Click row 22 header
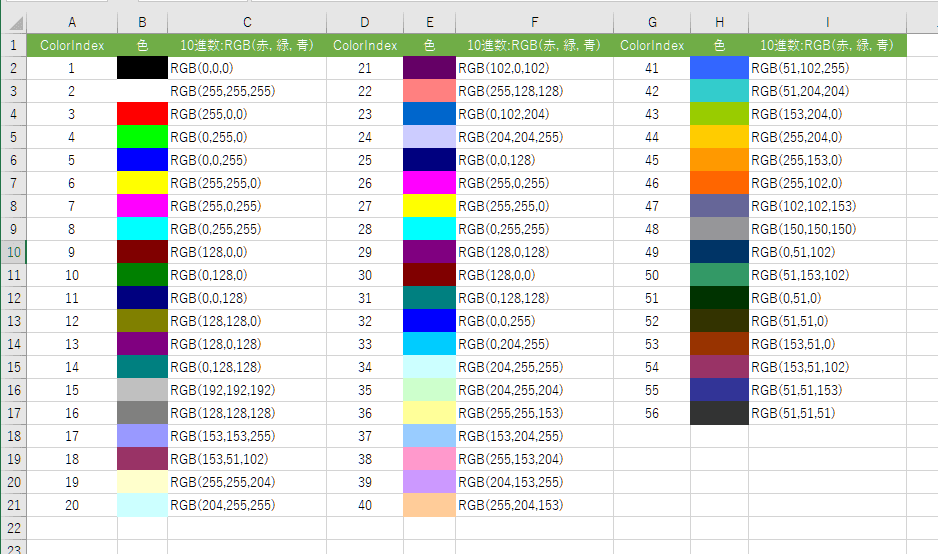This screenshot has height=554, width=938. [13, 528]
